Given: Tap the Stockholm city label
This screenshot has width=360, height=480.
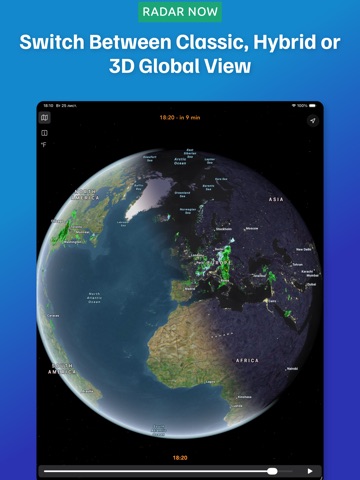Looking at the screenshot, I should 224,229.
